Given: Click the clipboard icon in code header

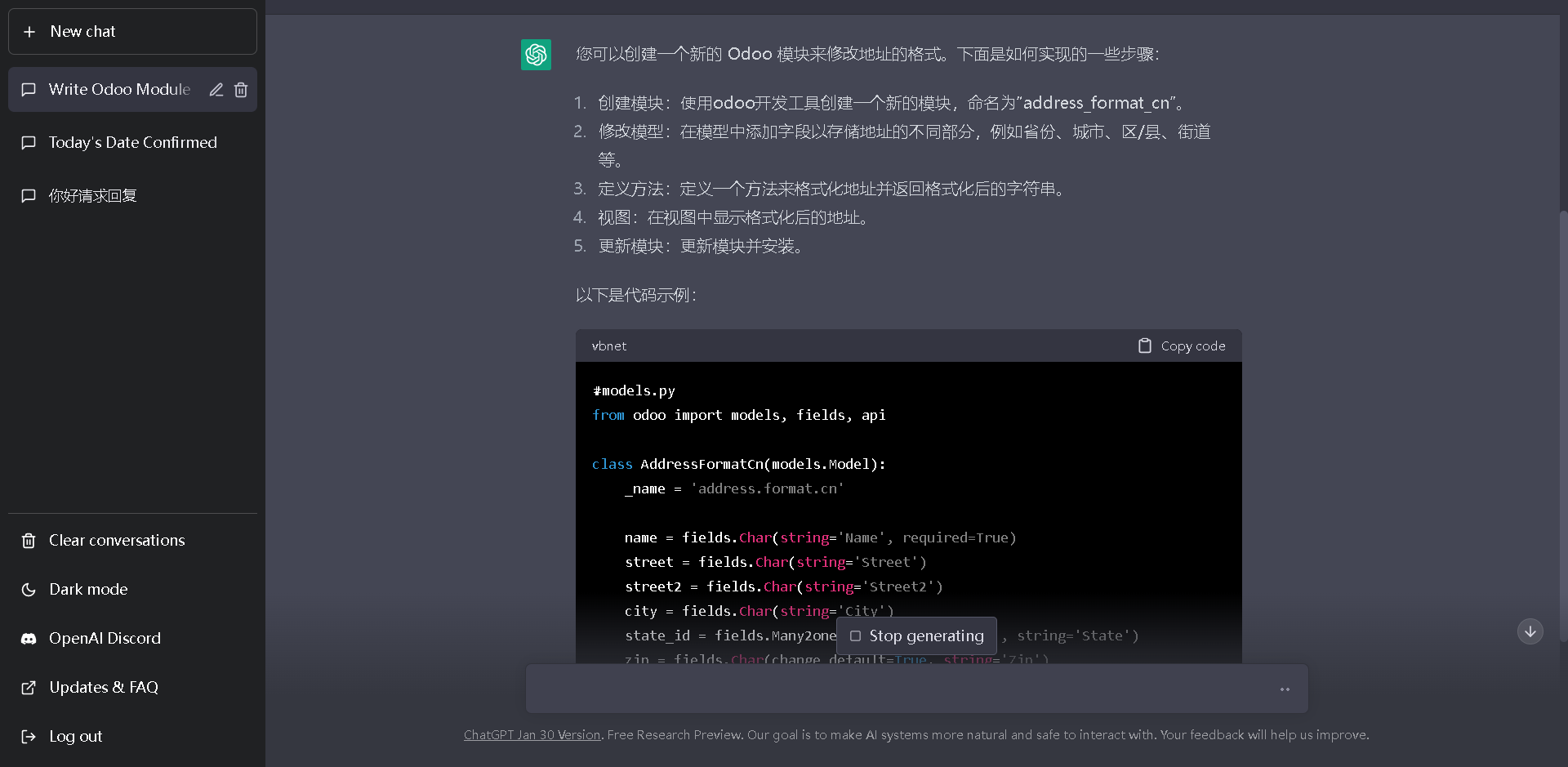Looking at the screenshot, I should tap(1145, 346).
